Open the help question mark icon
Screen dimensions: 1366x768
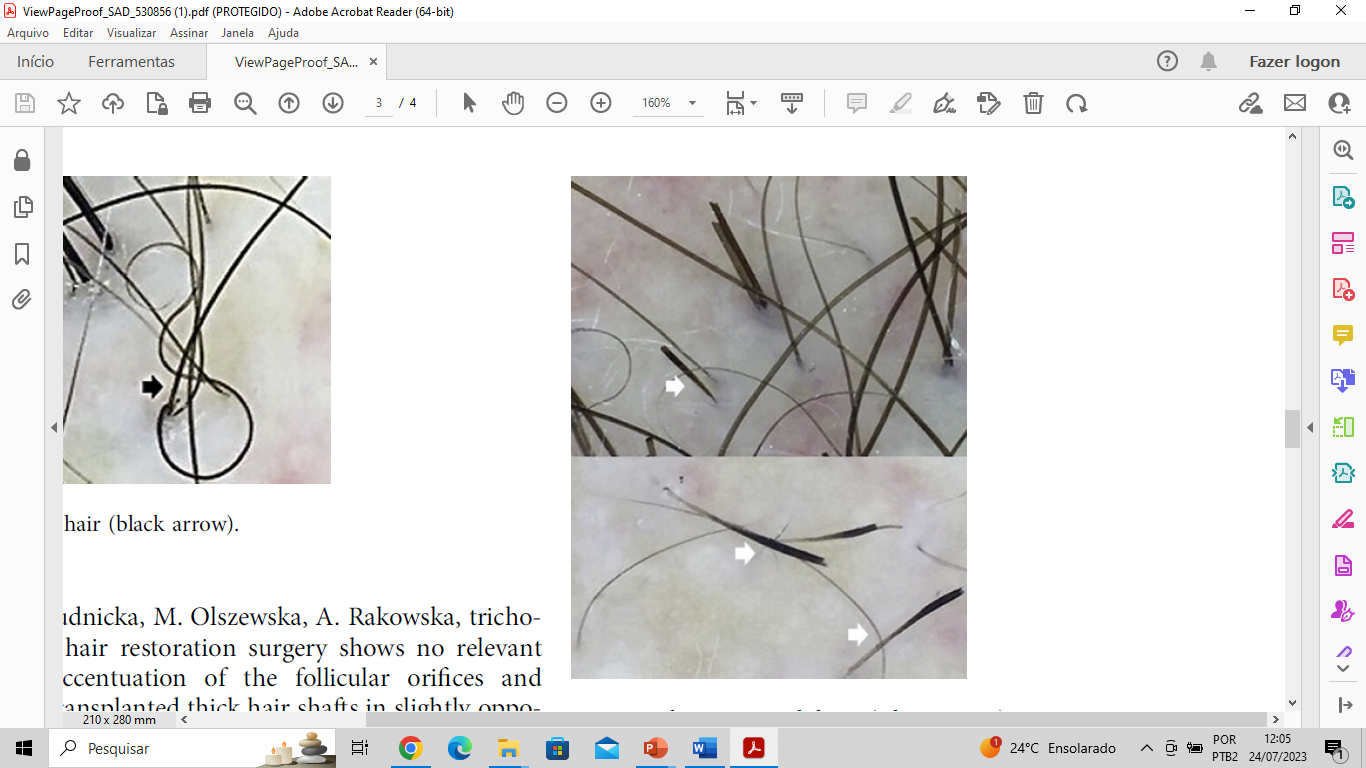(1167, 61)
